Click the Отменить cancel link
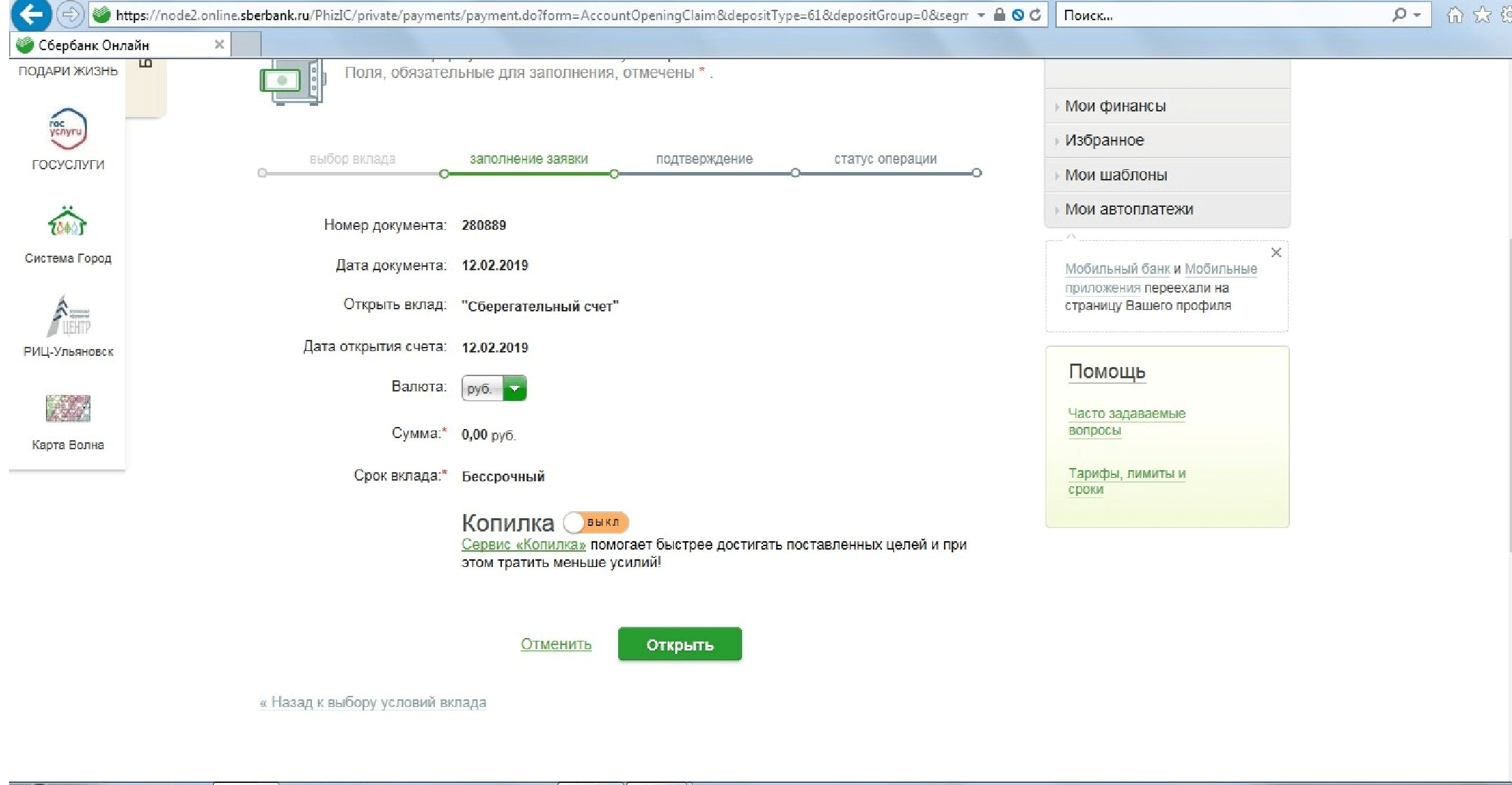The image size is (1512, 785). [x=556, y=644]
